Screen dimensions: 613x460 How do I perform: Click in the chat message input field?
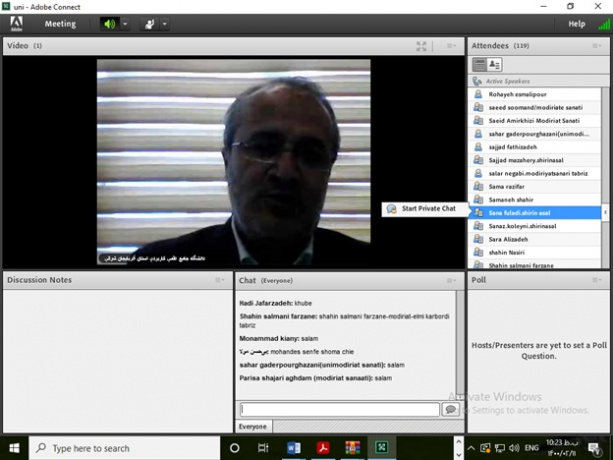(339, 409)
